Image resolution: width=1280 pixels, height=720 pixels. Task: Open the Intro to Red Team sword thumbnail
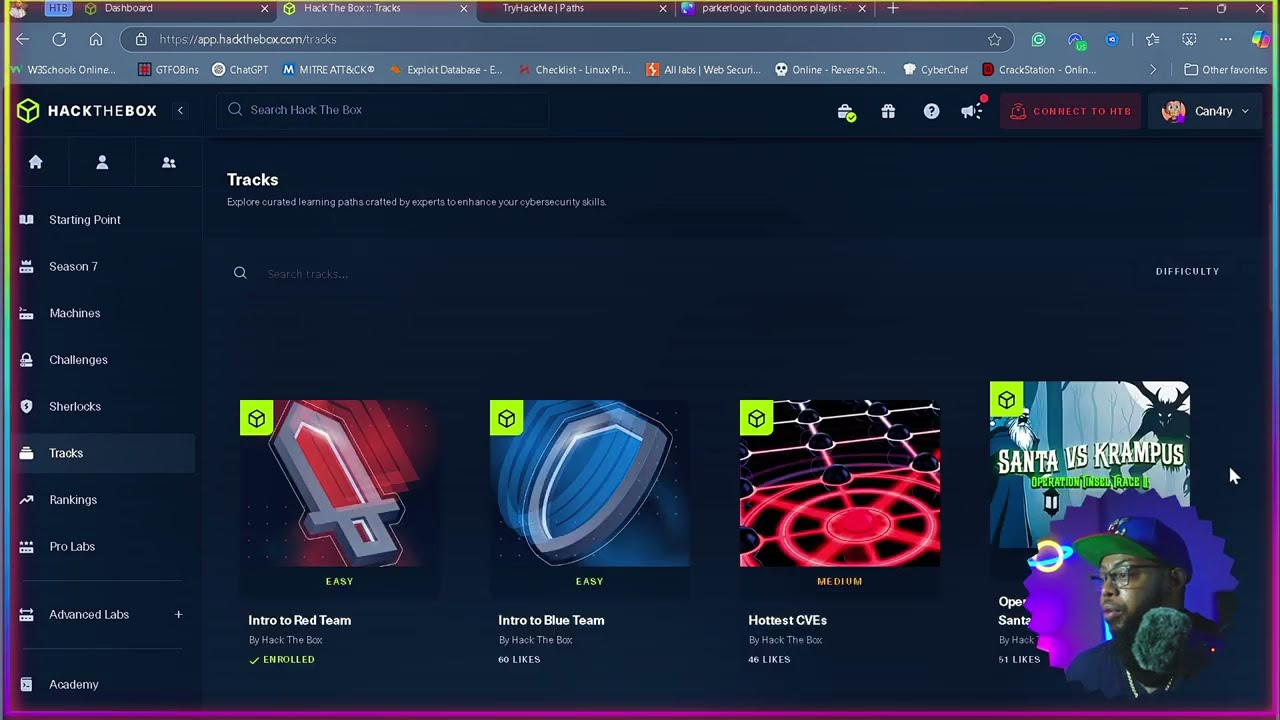(340, 484)
